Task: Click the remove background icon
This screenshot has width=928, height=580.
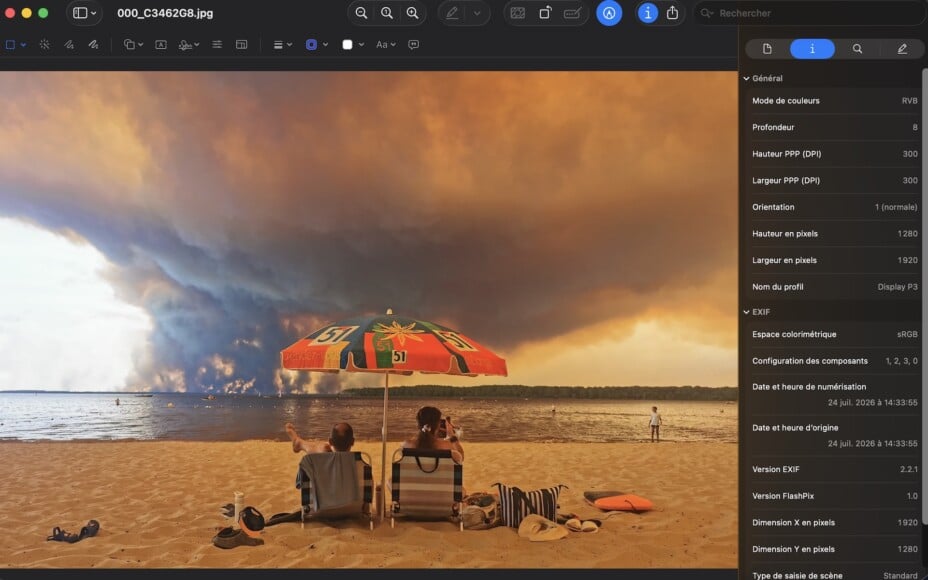Action: coord(517,13)
